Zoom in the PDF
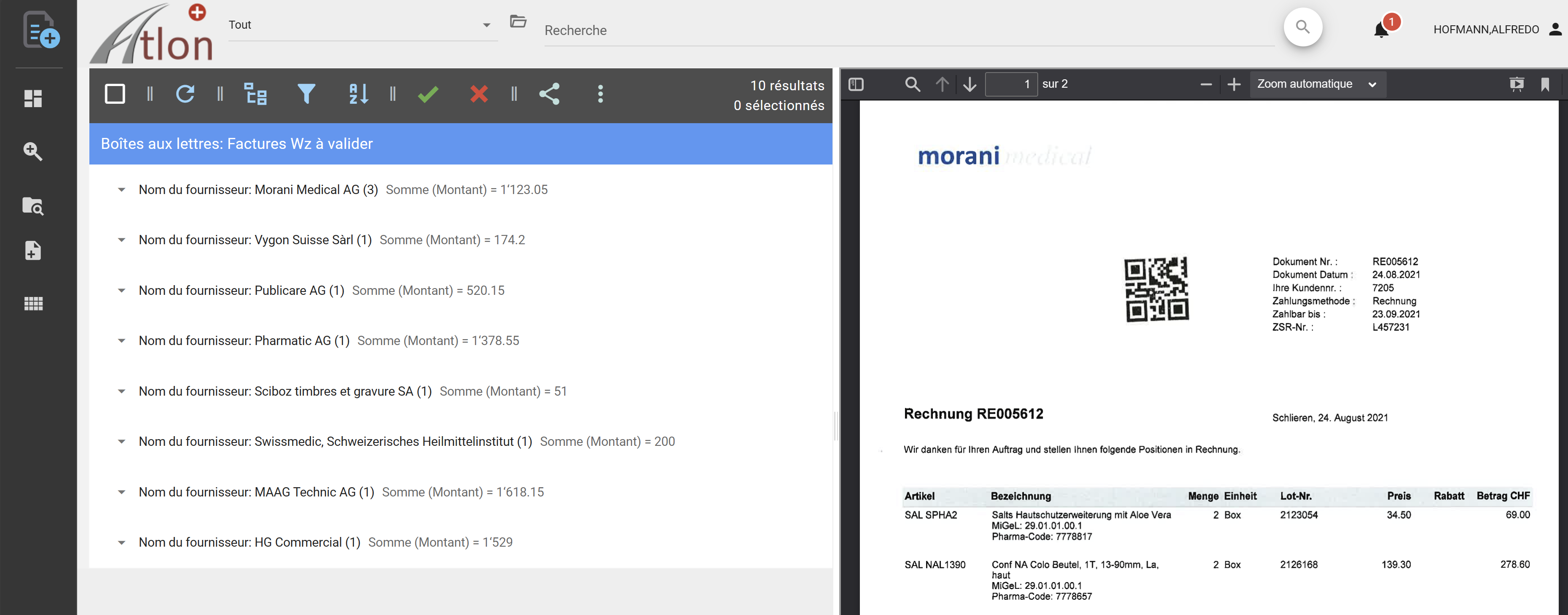Viewport: 1568px width, 615px height. click(1234, 84)
